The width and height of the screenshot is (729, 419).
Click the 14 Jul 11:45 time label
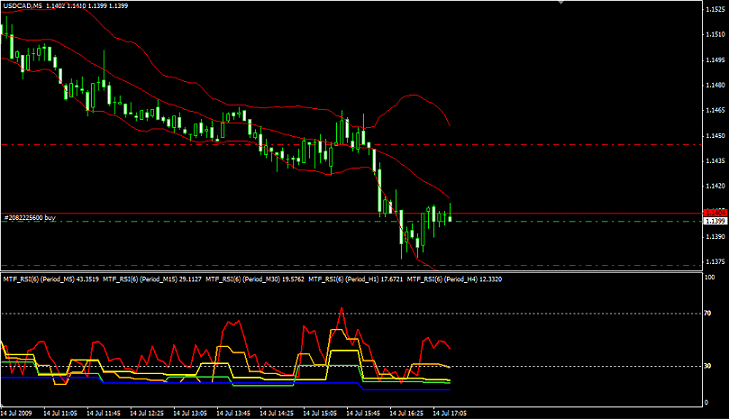point(104,413)
